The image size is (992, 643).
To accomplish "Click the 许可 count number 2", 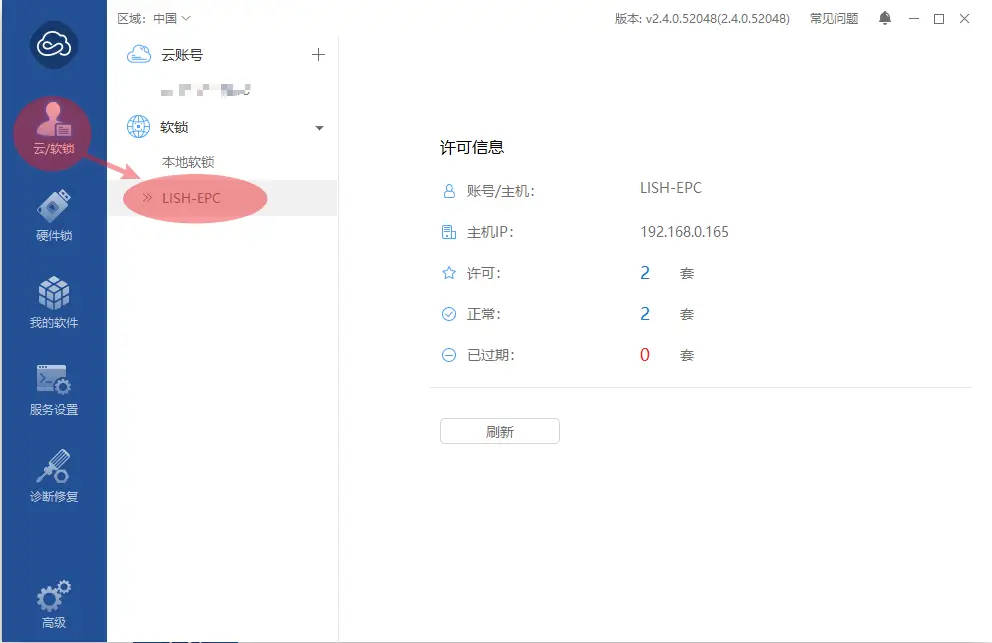I will click(x=645, y=273).
